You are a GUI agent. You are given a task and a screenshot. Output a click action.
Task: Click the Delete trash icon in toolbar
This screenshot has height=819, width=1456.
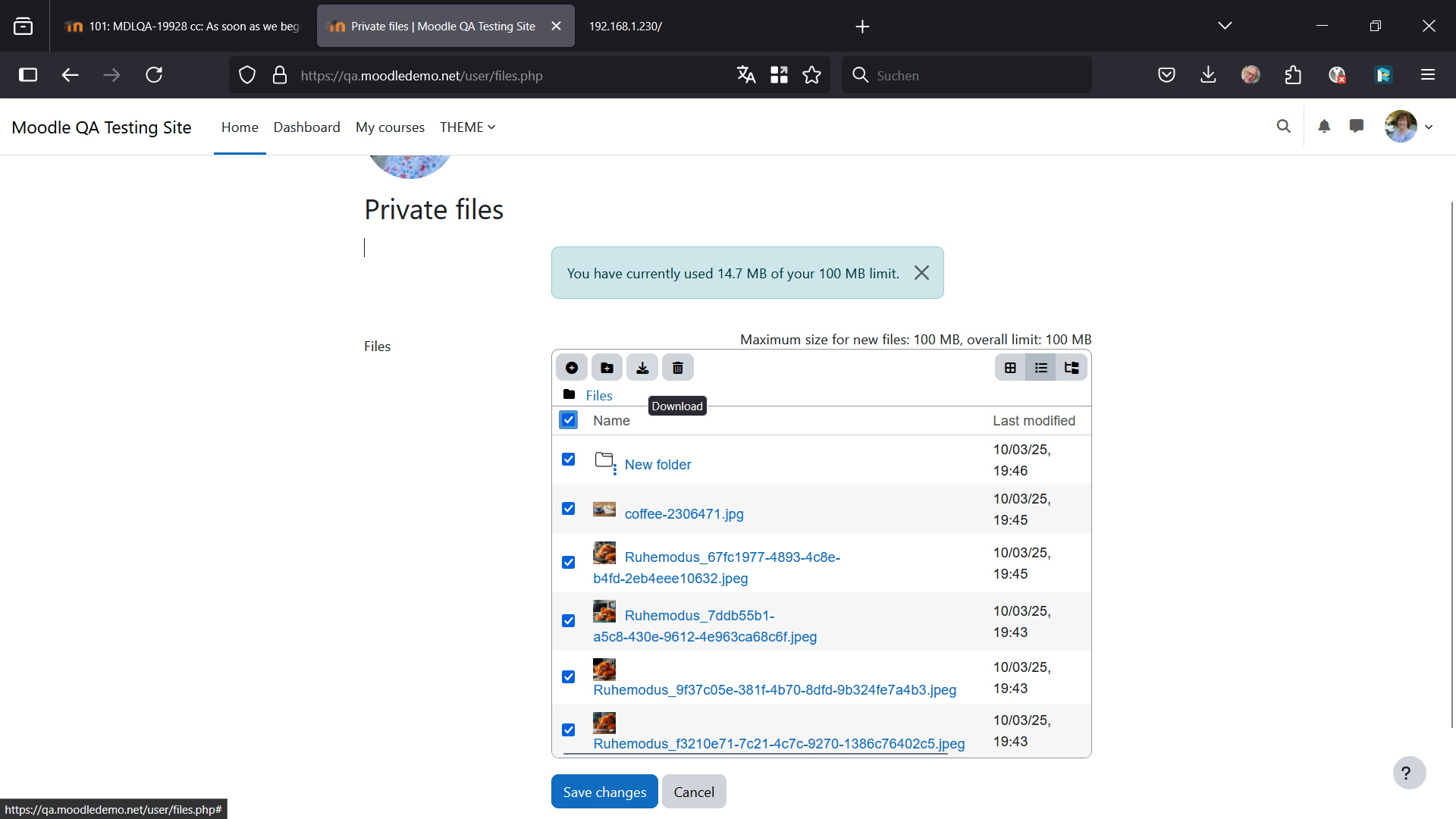tap(678, 368)
